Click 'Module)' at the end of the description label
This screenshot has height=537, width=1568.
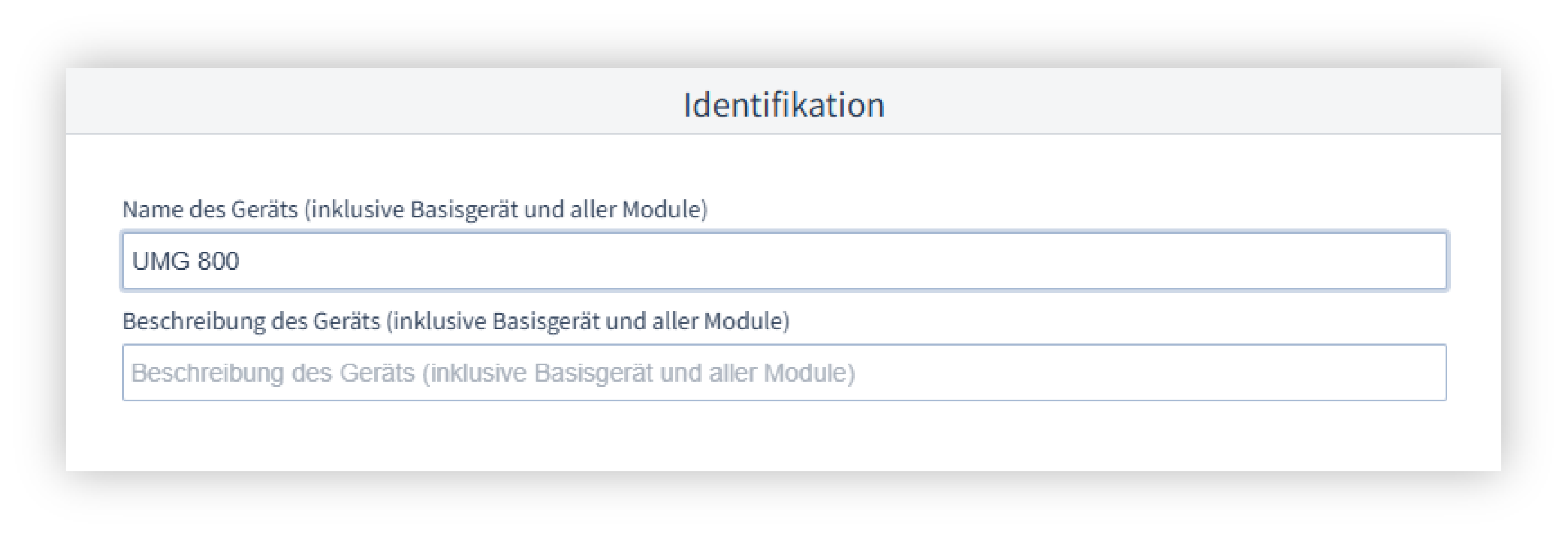[x=746, y=321]
